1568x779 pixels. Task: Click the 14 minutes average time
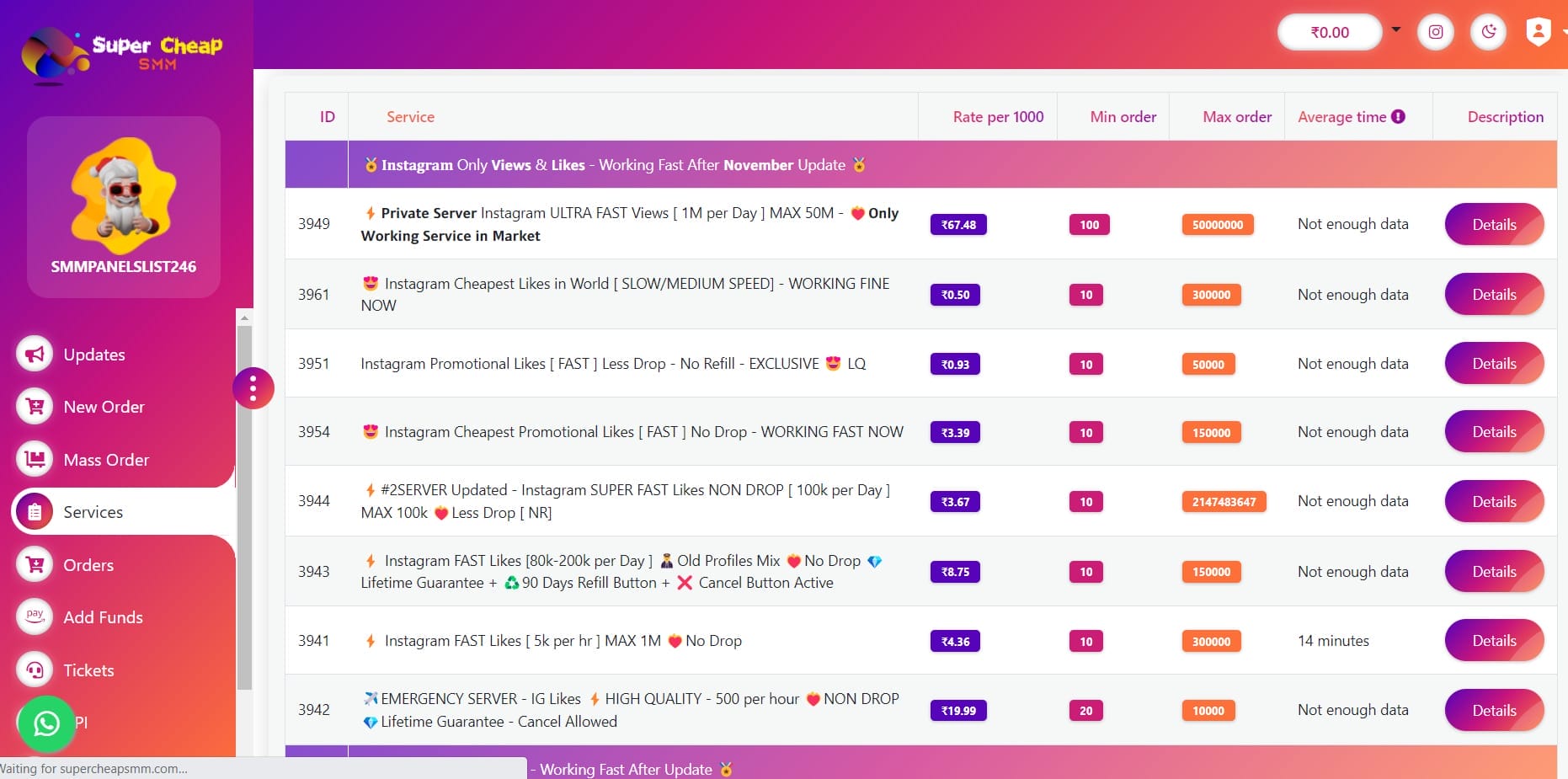1333,641
